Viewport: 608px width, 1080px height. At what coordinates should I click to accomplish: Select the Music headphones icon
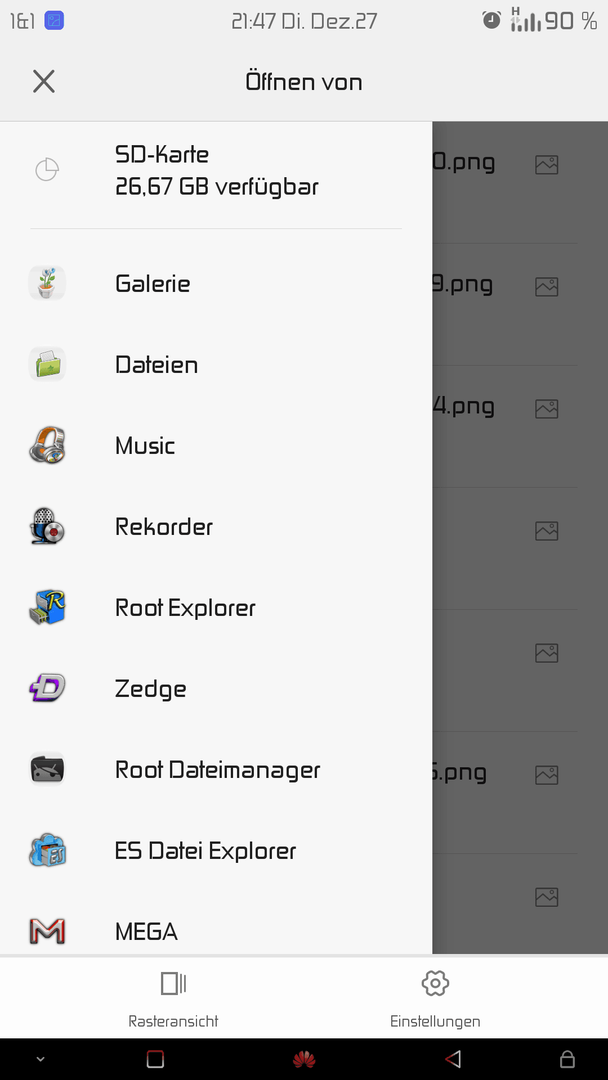(x=47, y=445)
